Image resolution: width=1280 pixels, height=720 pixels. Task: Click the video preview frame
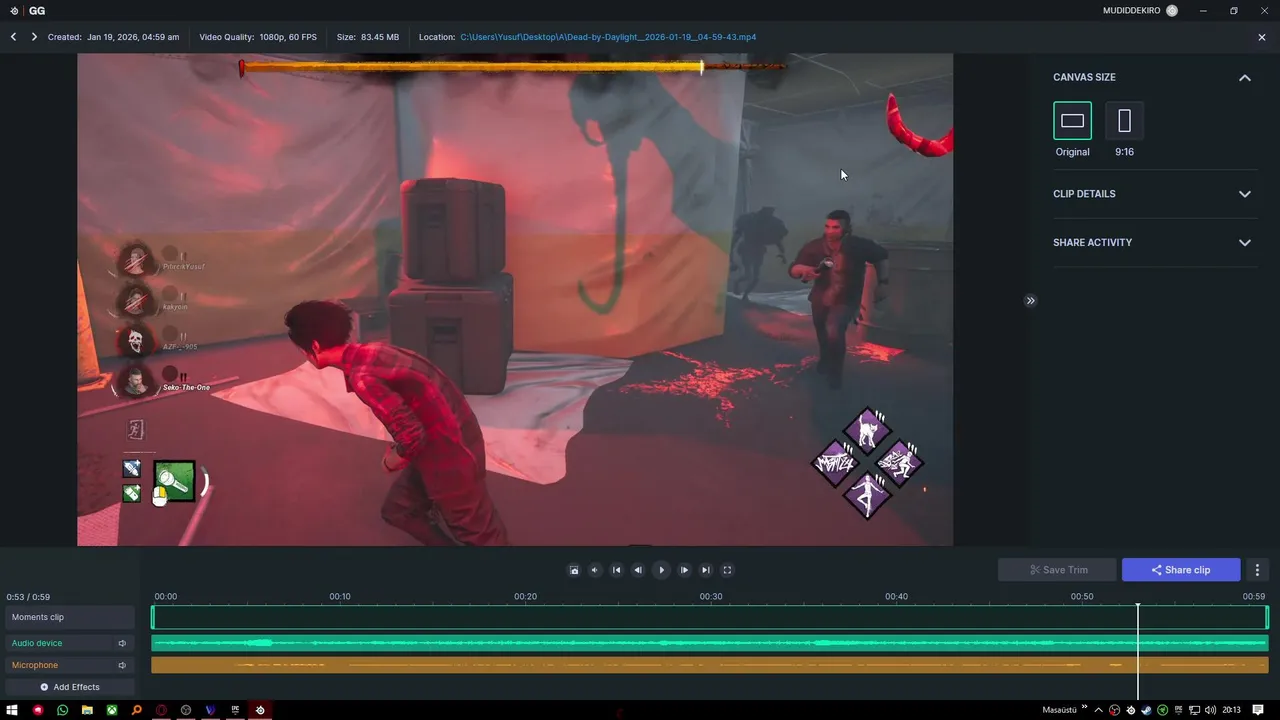515,300
